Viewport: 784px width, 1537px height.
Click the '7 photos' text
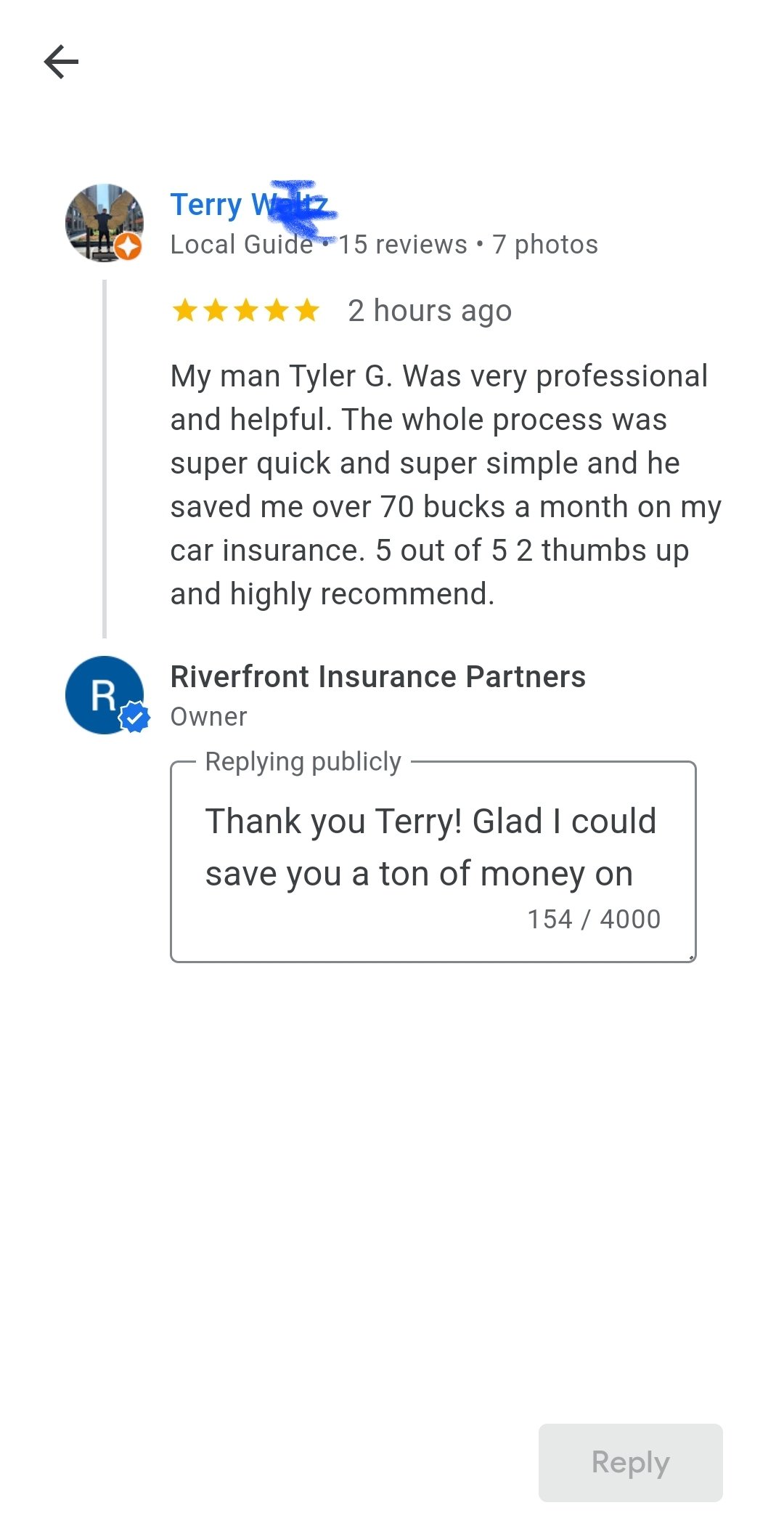click(545, 245)
